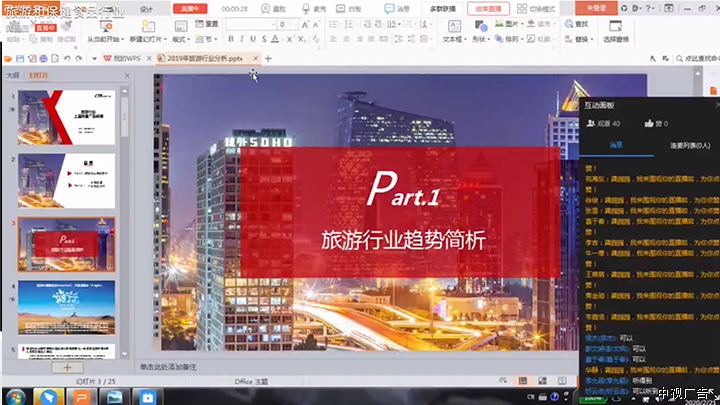Click the Bold formatting button

(231, 39)
